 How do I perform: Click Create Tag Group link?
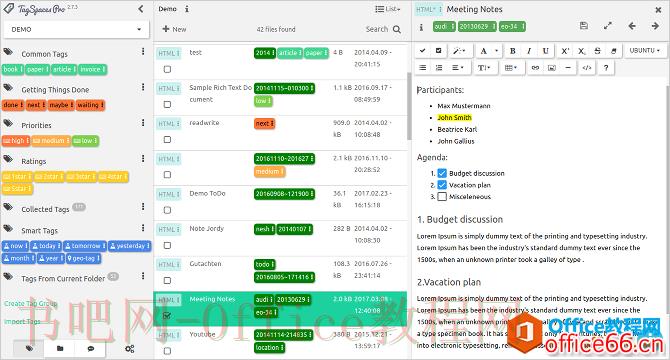point(30,303)
